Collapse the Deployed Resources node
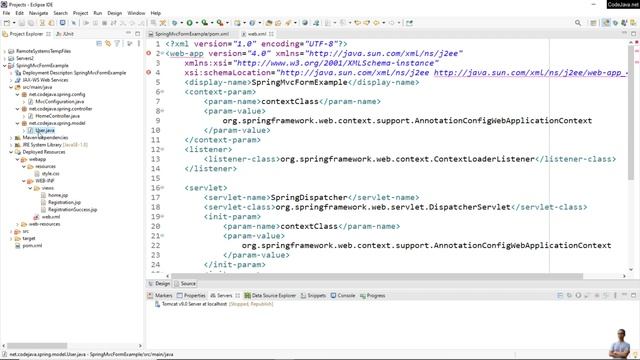This screenshot has width=640, height=360. click(11, 152)
